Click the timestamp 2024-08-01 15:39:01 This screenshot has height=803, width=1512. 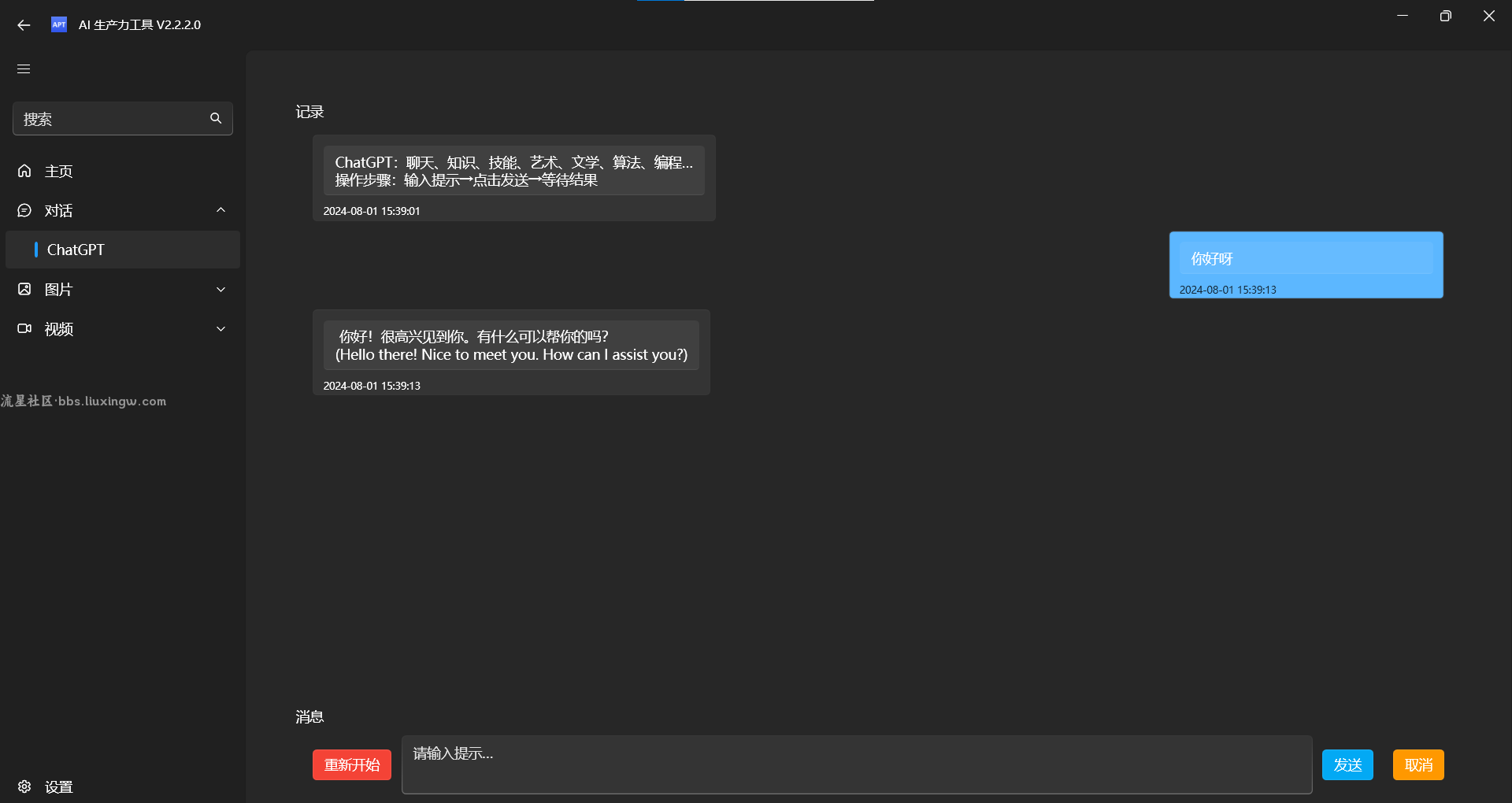(372, 211)
